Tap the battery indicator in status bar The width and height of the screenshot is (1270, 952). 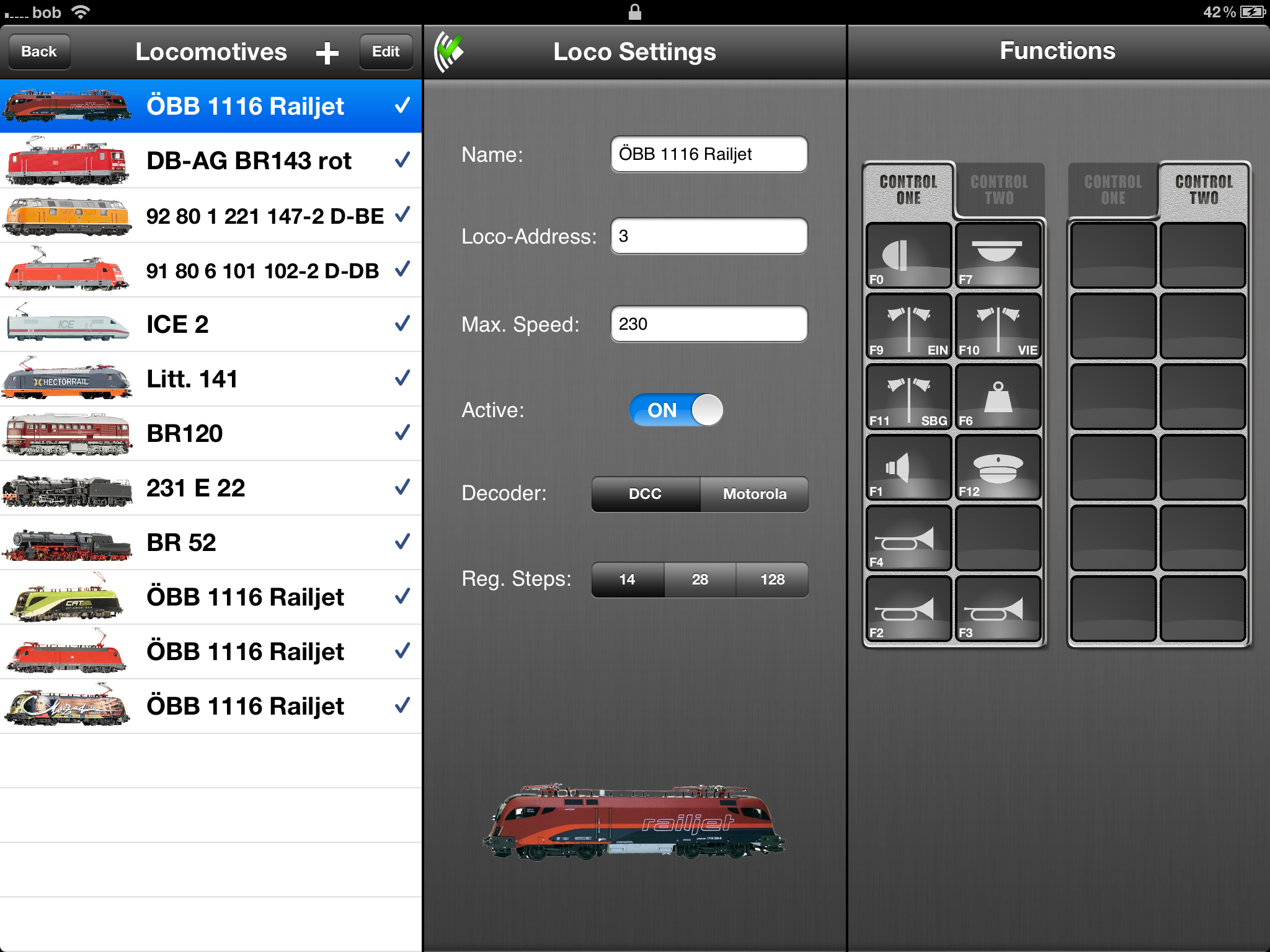click(1252, 12)
